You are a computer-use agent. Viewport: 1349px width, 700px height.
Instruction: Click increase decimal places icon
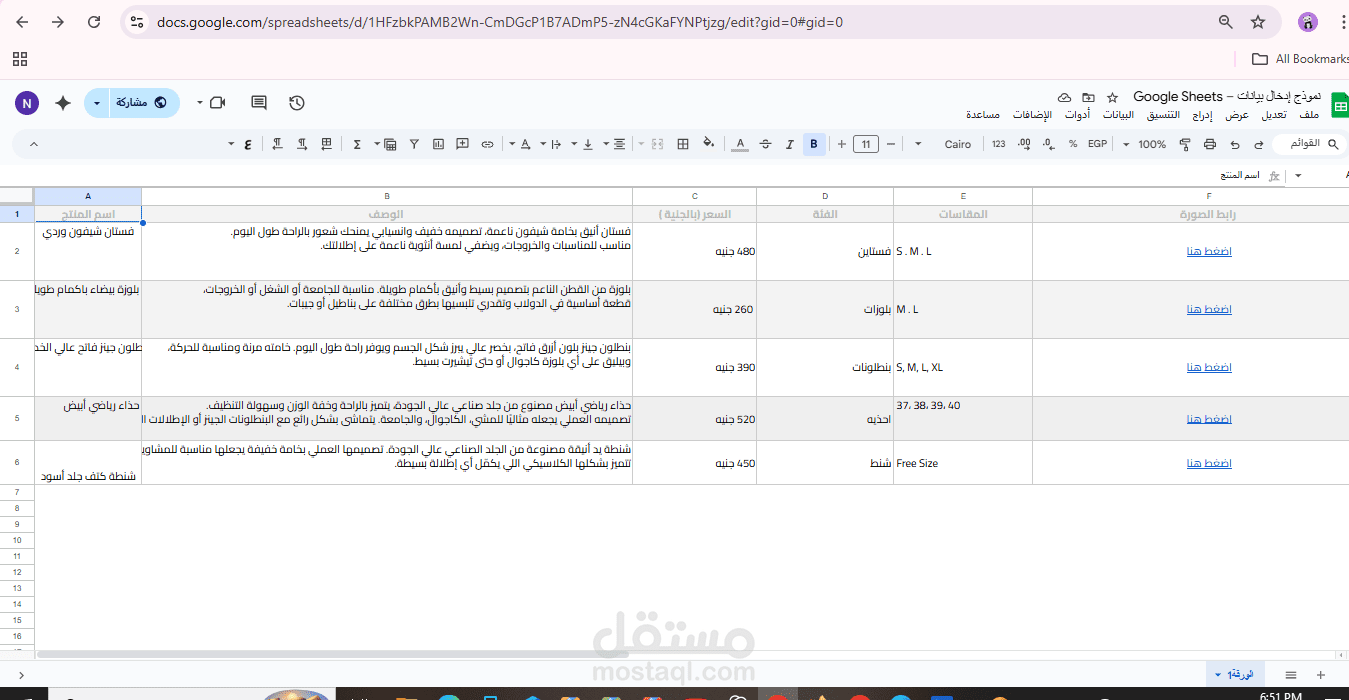1024,145
